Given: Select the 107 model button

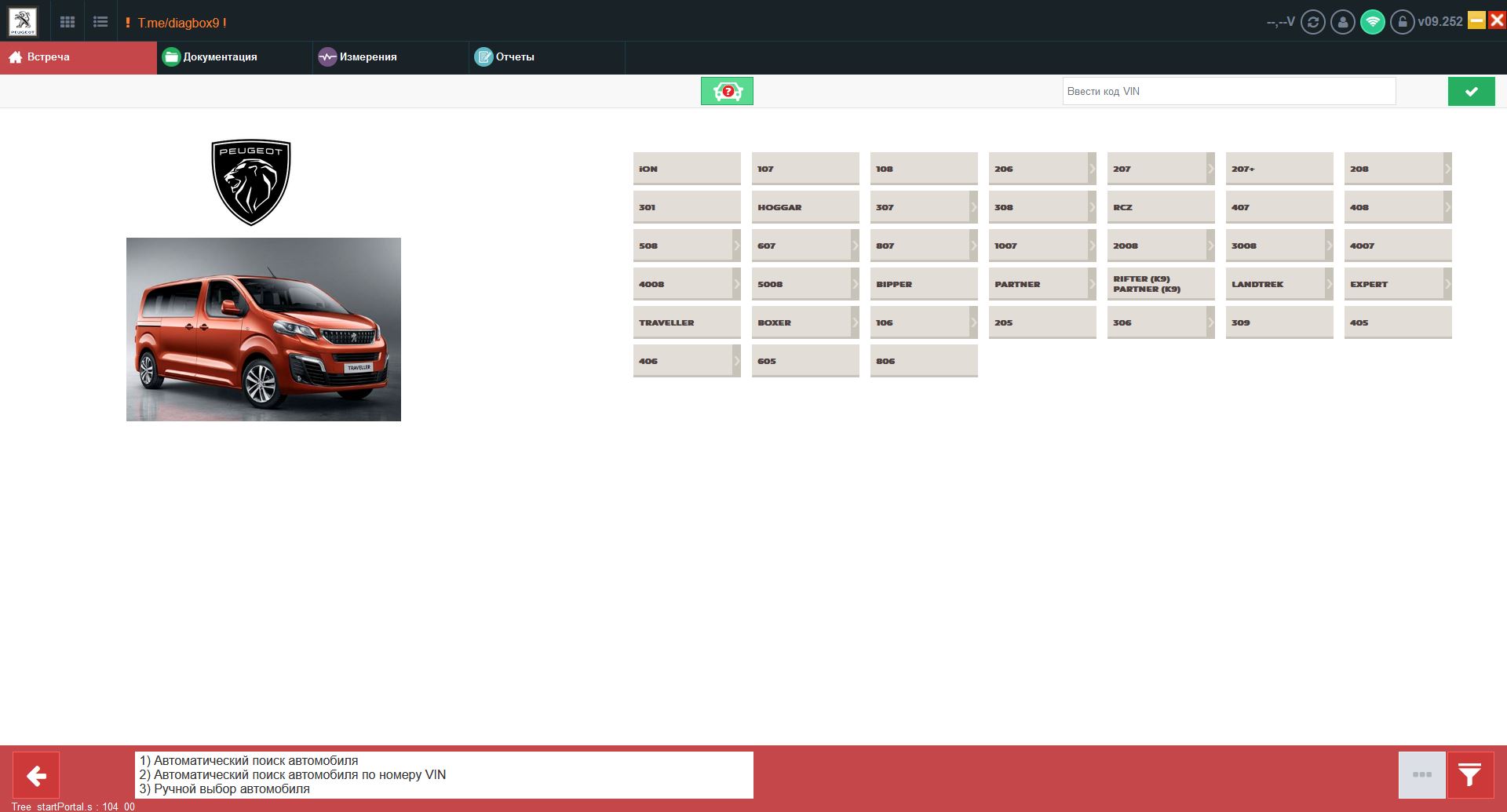Looking at the screenshot, I should click(805, 169).
